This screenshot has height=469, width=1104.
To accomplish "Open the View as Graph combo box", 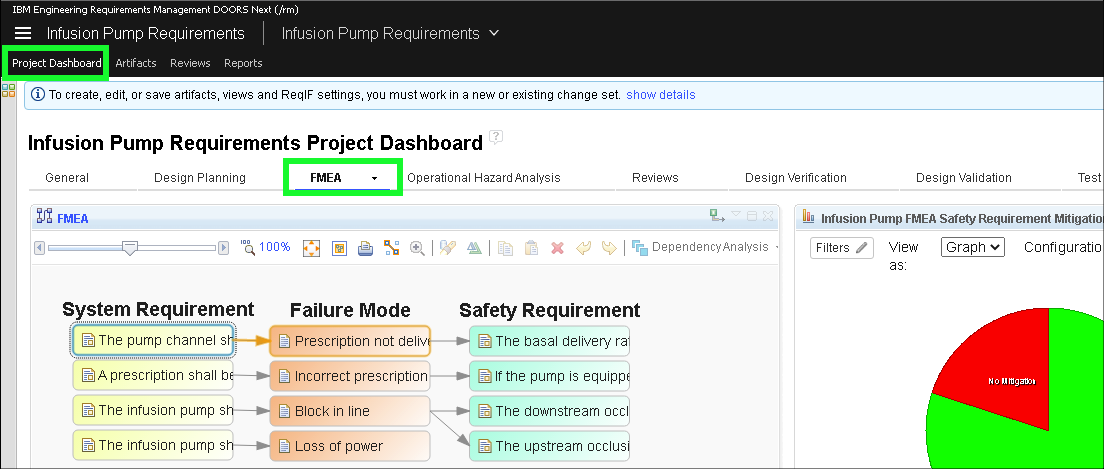I will (972, 247).
